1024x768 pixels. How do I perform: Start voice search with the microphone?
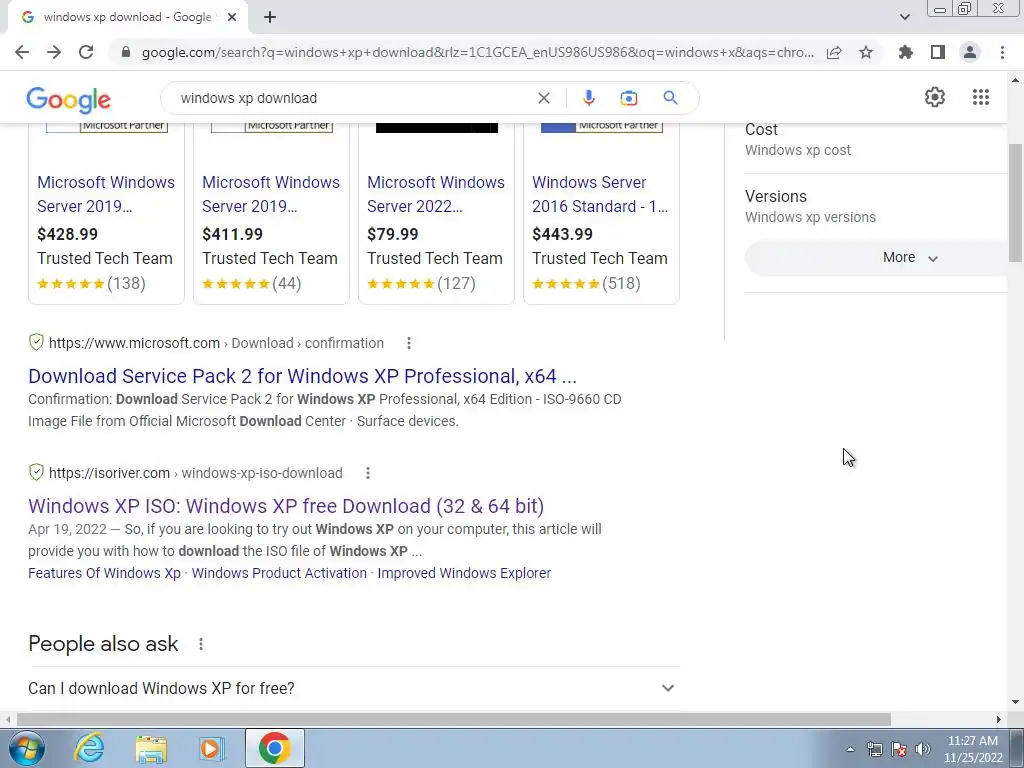tap(588, 98)
